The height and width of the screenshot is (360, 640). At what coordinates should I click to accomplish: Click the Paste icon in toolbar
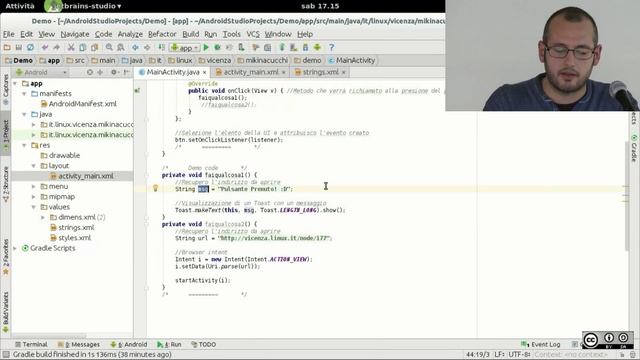pyautogui.click(x=95, y=47)
